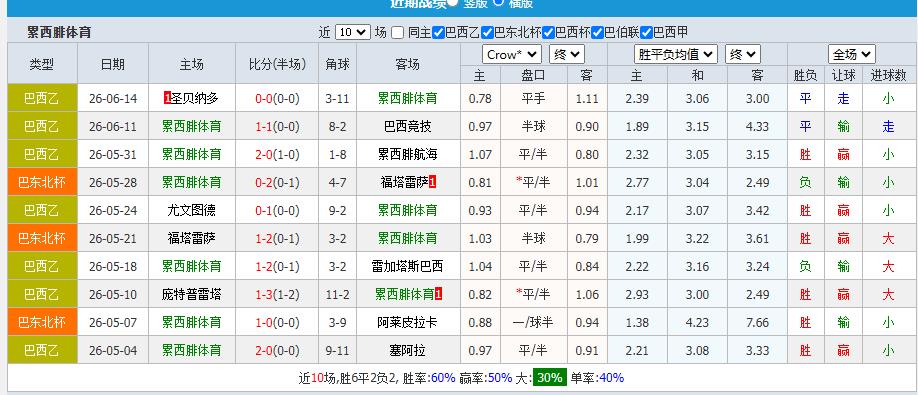The height and width of the screenshot is (395, 918).
Task: Click the 日期 column header
Action: [112, 64]
